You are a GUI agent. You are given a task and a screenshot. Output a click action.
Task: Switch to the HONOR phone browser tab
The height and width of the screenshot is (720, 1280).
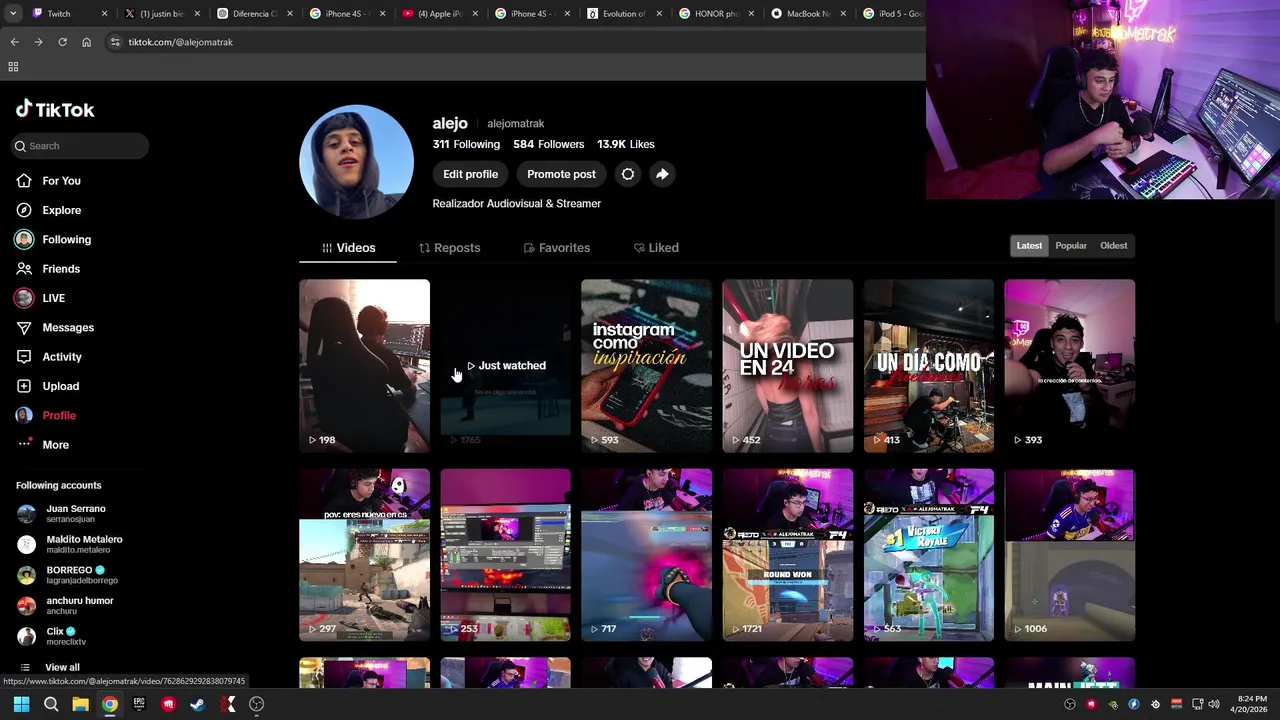pos(715,14)
